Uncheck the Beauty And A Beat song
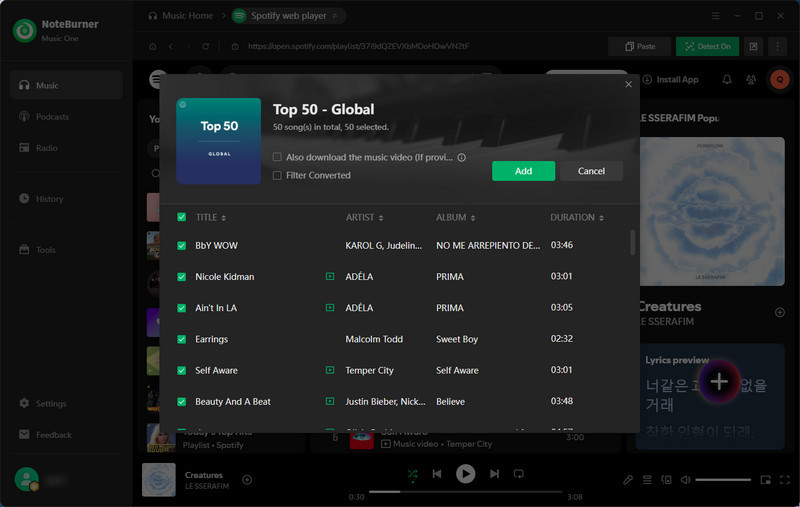800x507 pixels. point(182,402)
